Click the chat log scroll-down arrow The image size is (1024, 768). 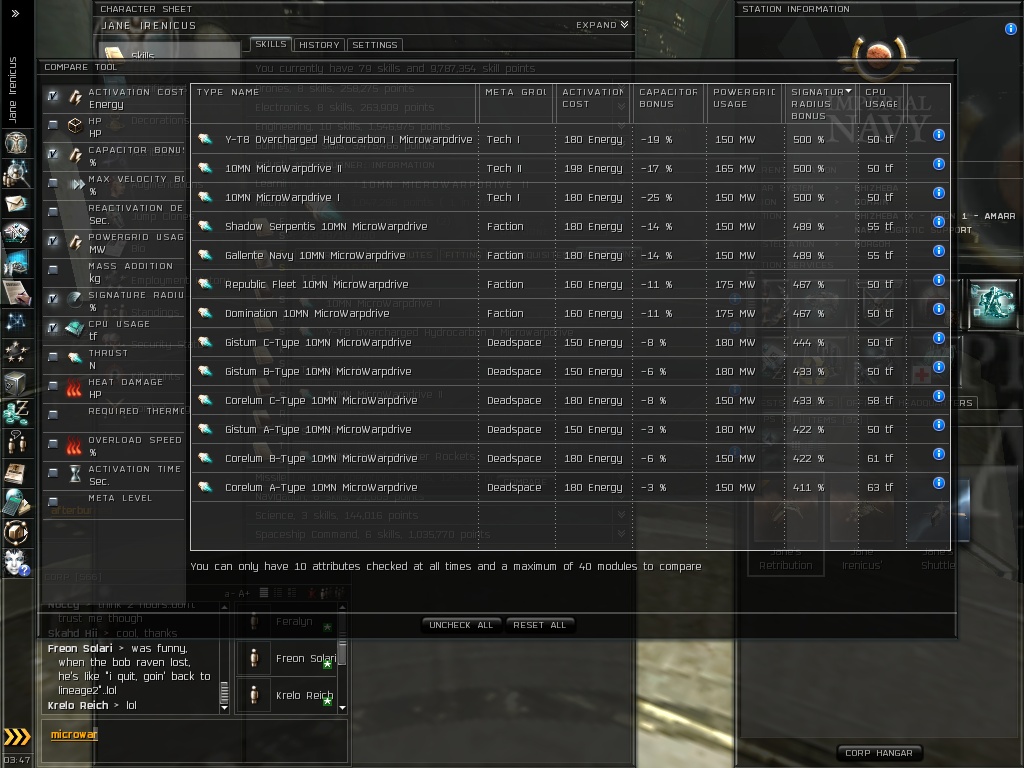225,708
